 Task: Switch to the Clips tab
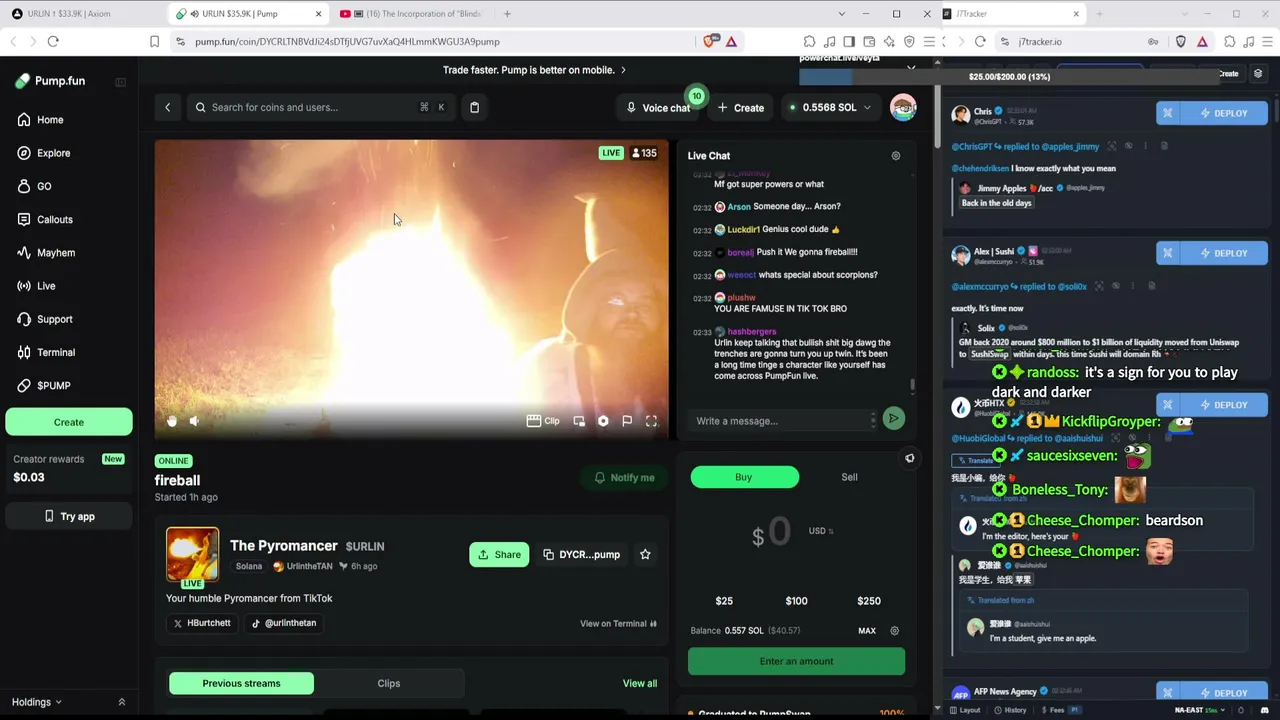point(389,683)
